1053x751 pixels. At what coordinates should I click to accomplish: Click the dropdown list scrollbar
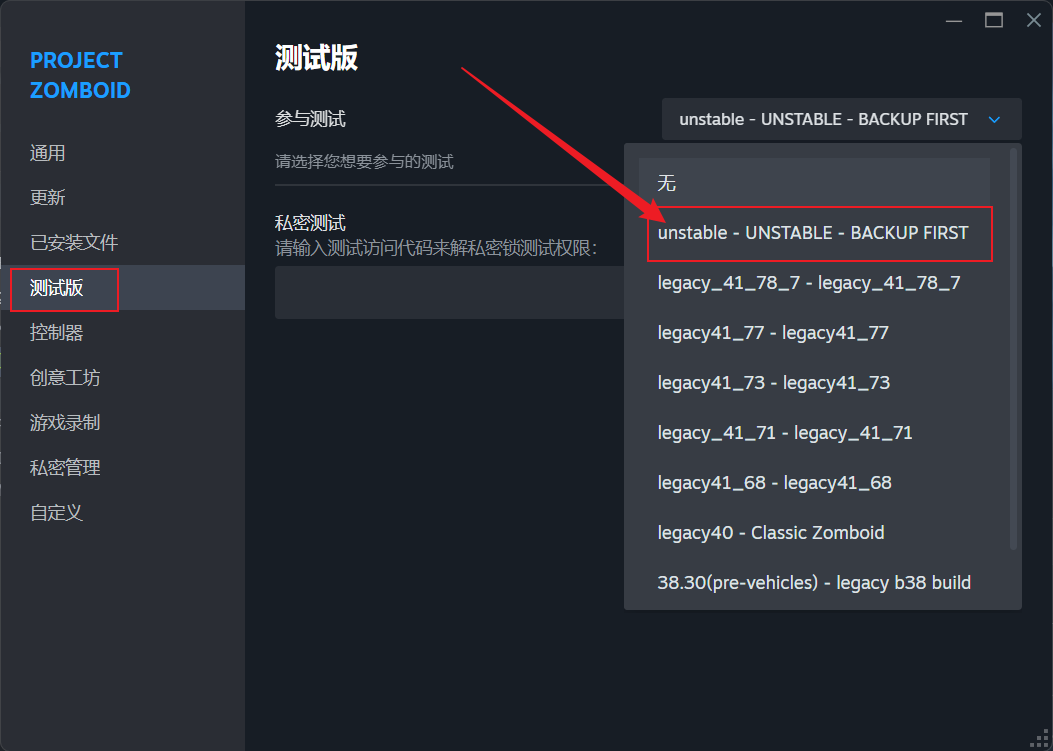click(x=1013, y=350)
